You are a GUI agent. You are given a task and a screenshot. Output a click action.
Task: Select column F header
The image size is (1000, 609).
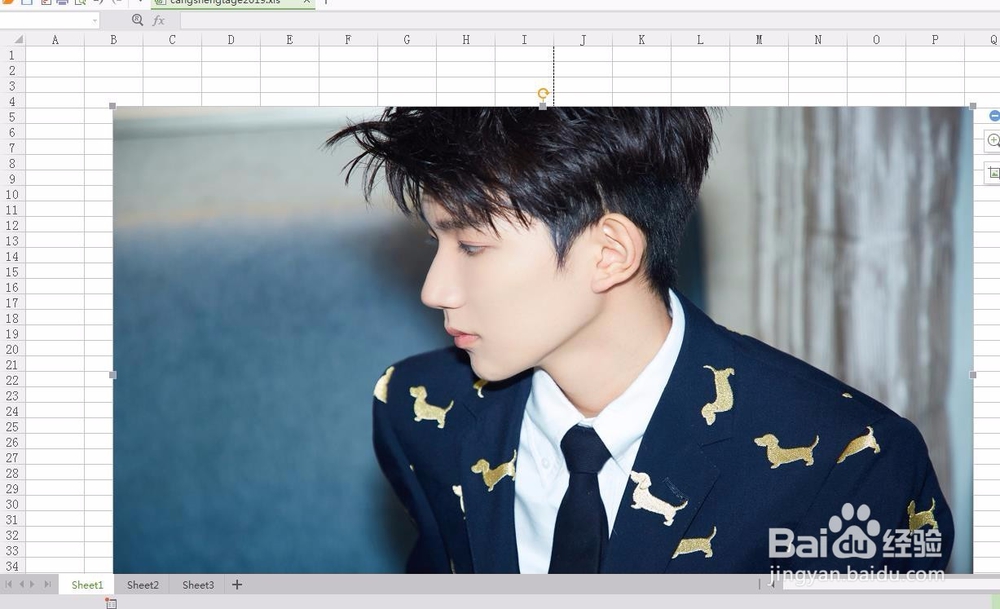[348, 40]
